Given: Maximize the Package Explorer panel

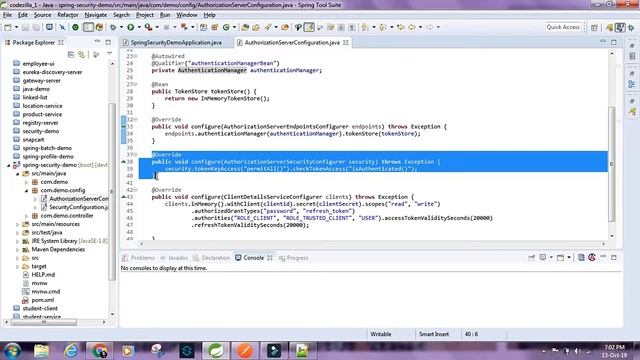Looking at the screenshot, I should tap(108, 42).
